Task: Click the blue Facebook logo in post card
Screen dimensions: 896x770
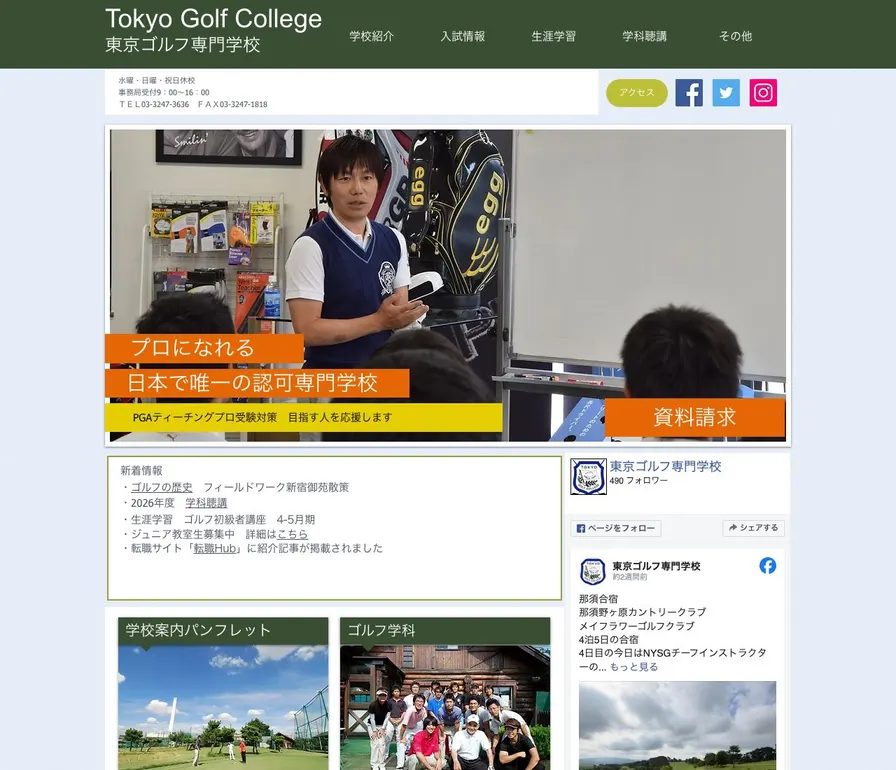Action: [767, 566]
